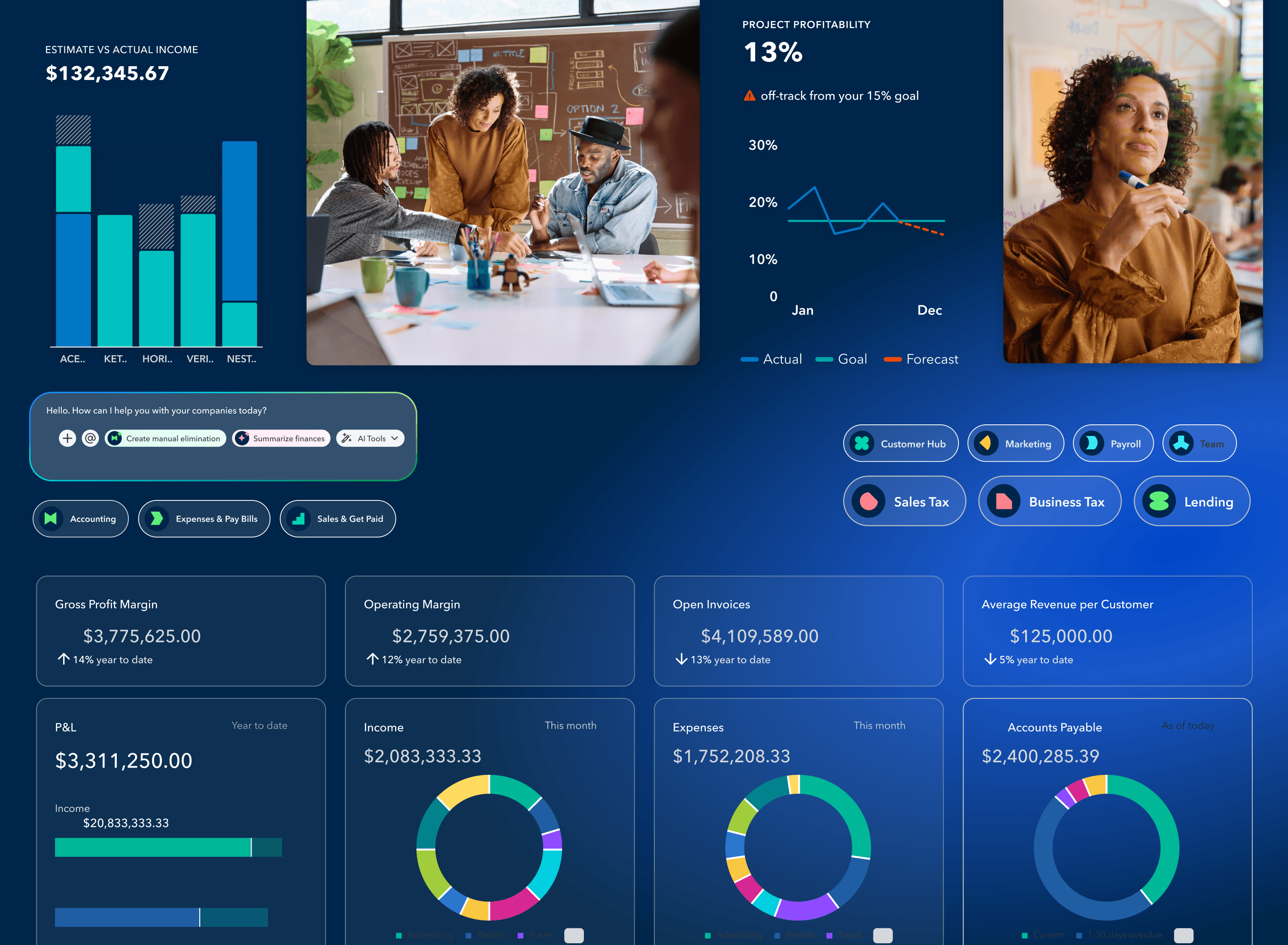This screenshot has height=945, width=1288.
Task: Click the Summarize finances chip
Action: (x=281, y=438)
